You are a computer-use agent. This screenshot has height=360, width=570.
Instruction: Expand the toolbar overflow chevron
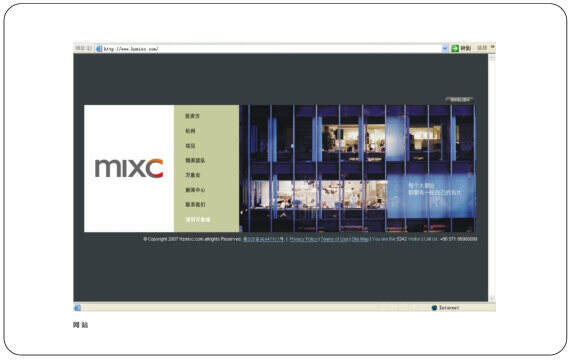[x=493, y=47]
